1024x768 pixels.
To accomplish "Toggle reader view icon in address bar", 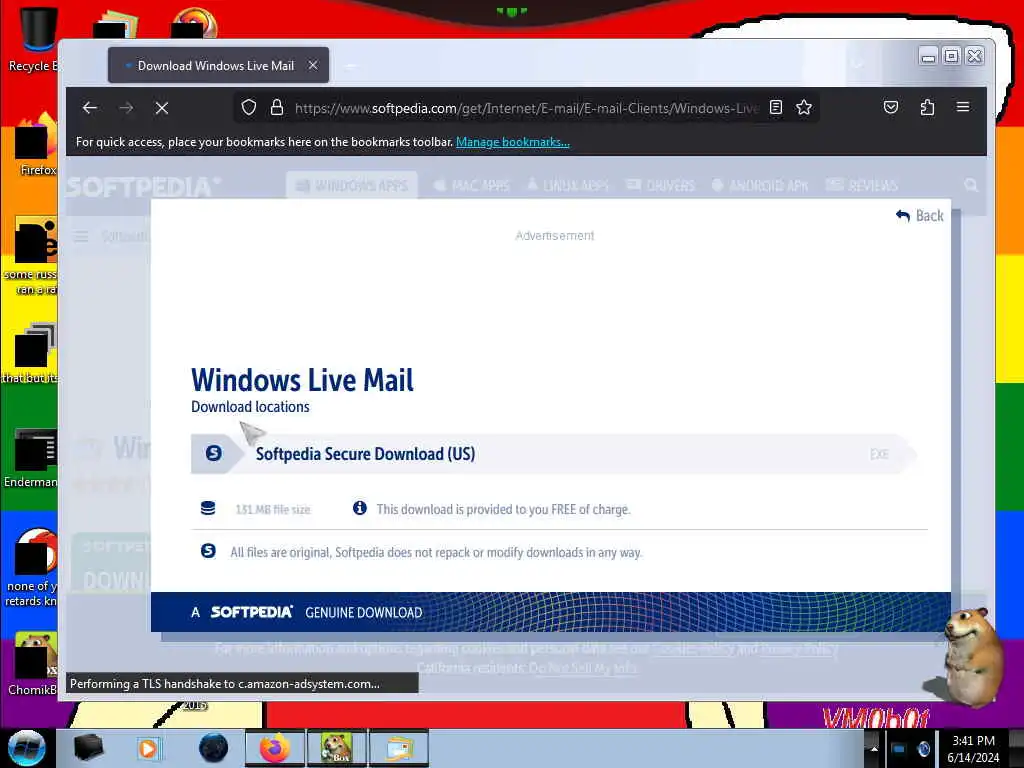I will pyautogui.click(x=776, y=107).
